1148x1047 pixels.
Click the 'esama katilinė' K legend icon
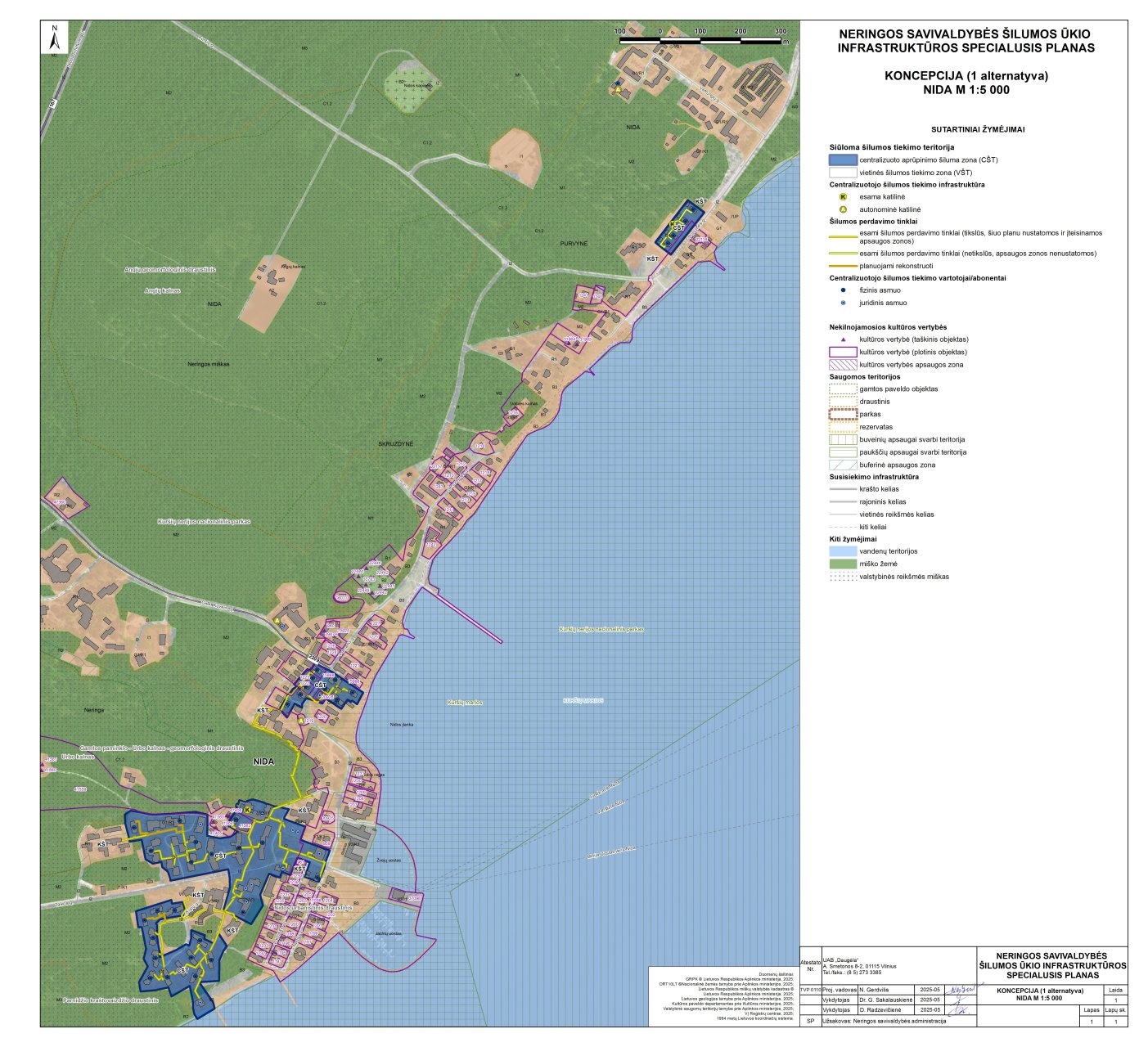pyautogui.click(x=842, y=197)
